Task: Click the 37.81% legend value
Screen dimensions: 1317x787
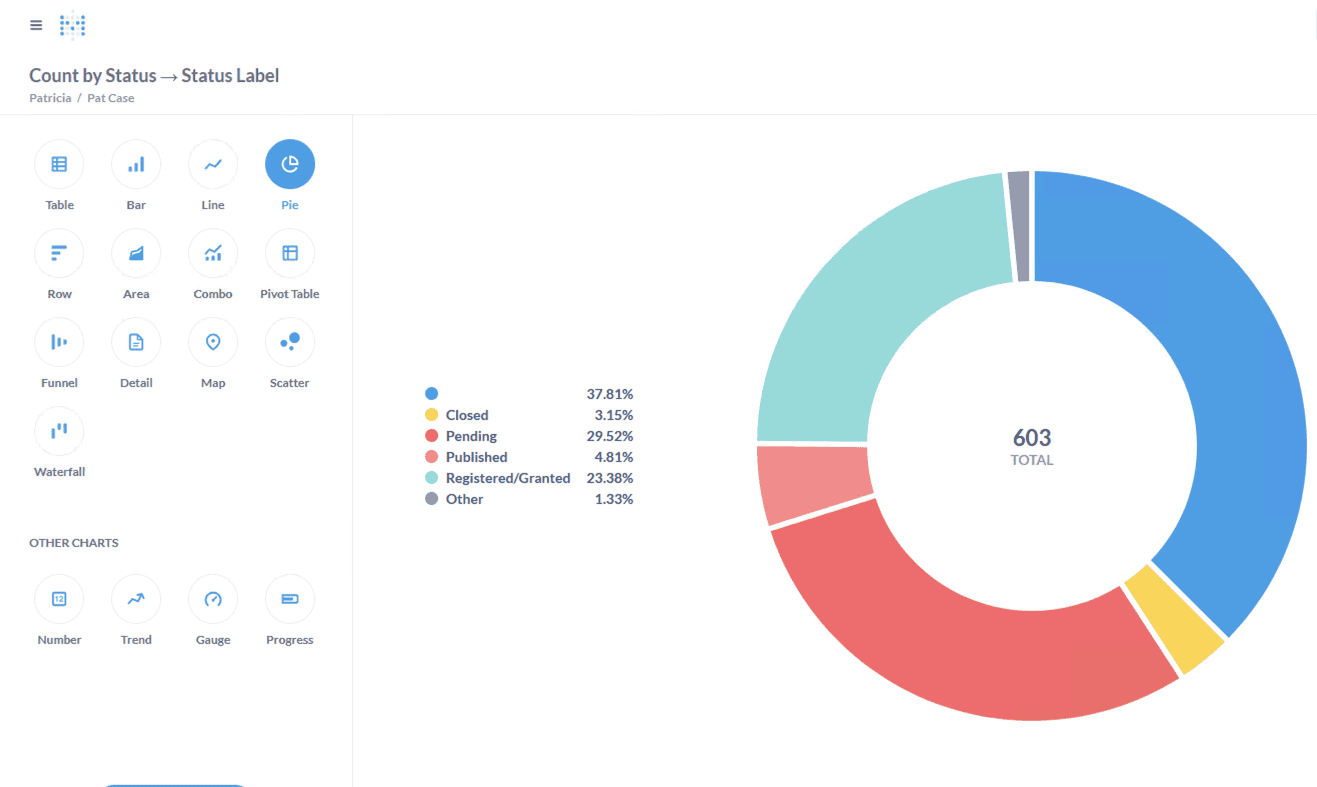Action: [x=610, y=394]
